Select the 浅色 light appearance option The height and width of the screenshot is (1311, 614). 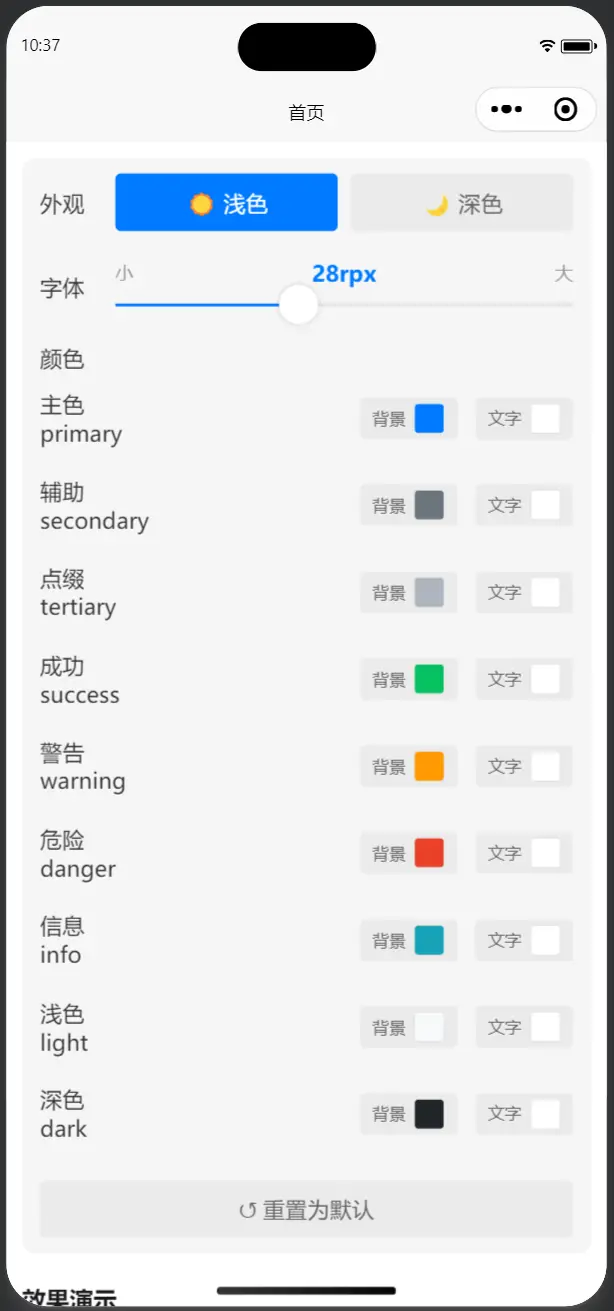[x=226, y=203]
